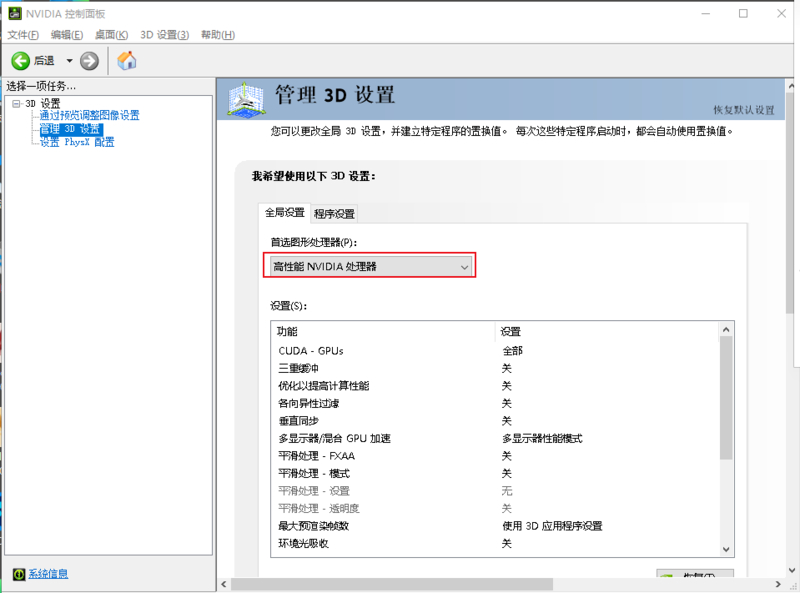Screen dimensions: 800x593
Task: Switch to the 程序设置 tab
Action: coord(334,214)
